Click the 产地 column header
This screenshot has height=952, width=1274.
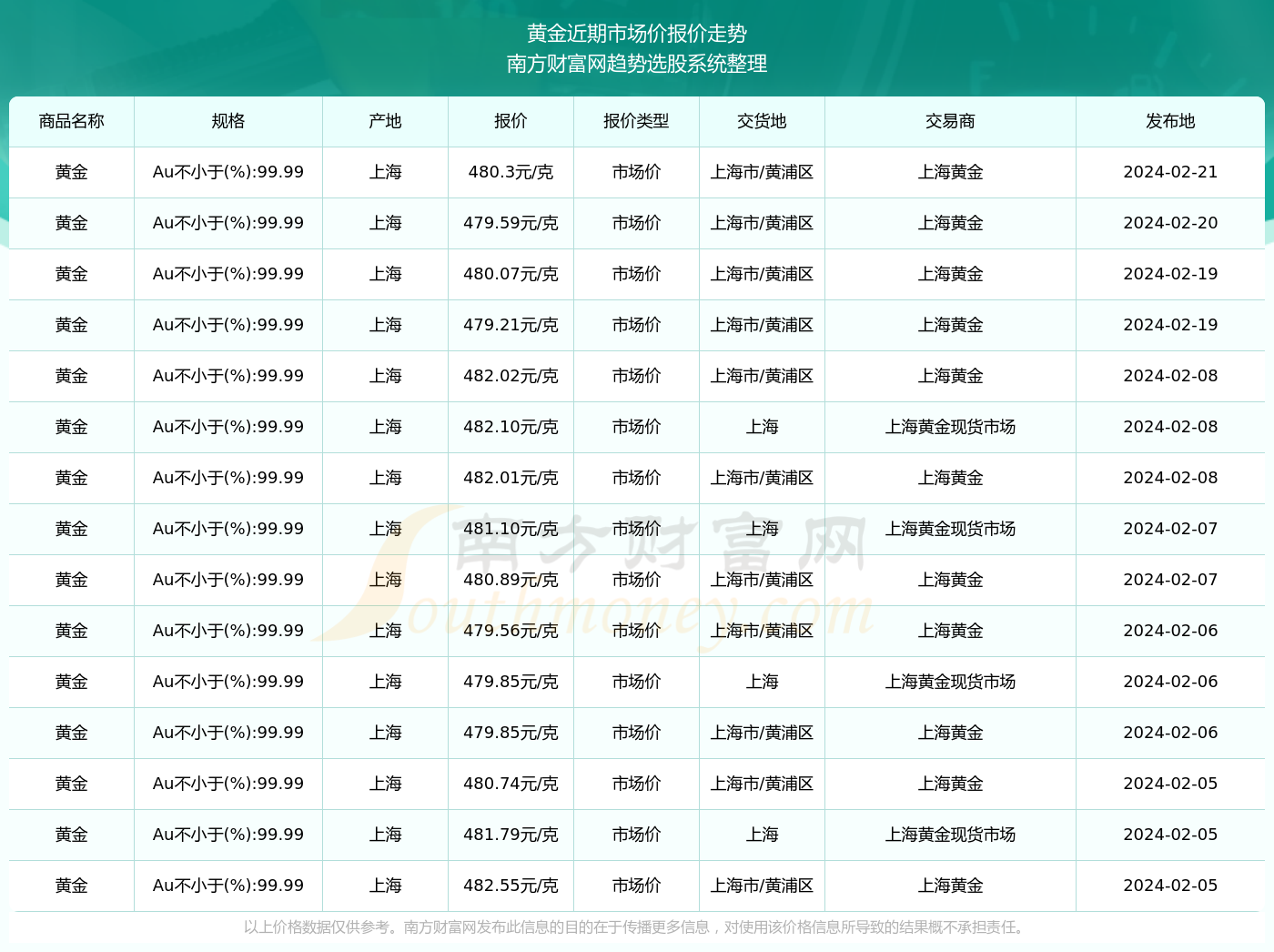(x=385, y=121)
